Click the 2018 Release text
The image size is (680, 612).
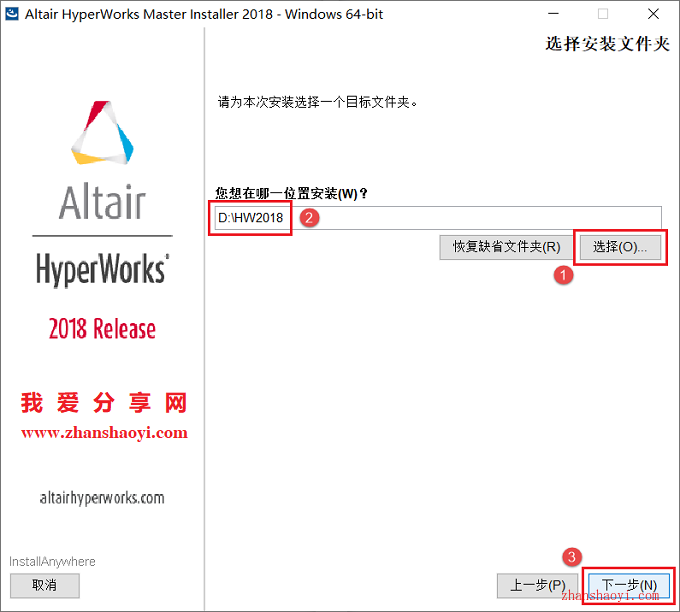[x=102, y=329]
